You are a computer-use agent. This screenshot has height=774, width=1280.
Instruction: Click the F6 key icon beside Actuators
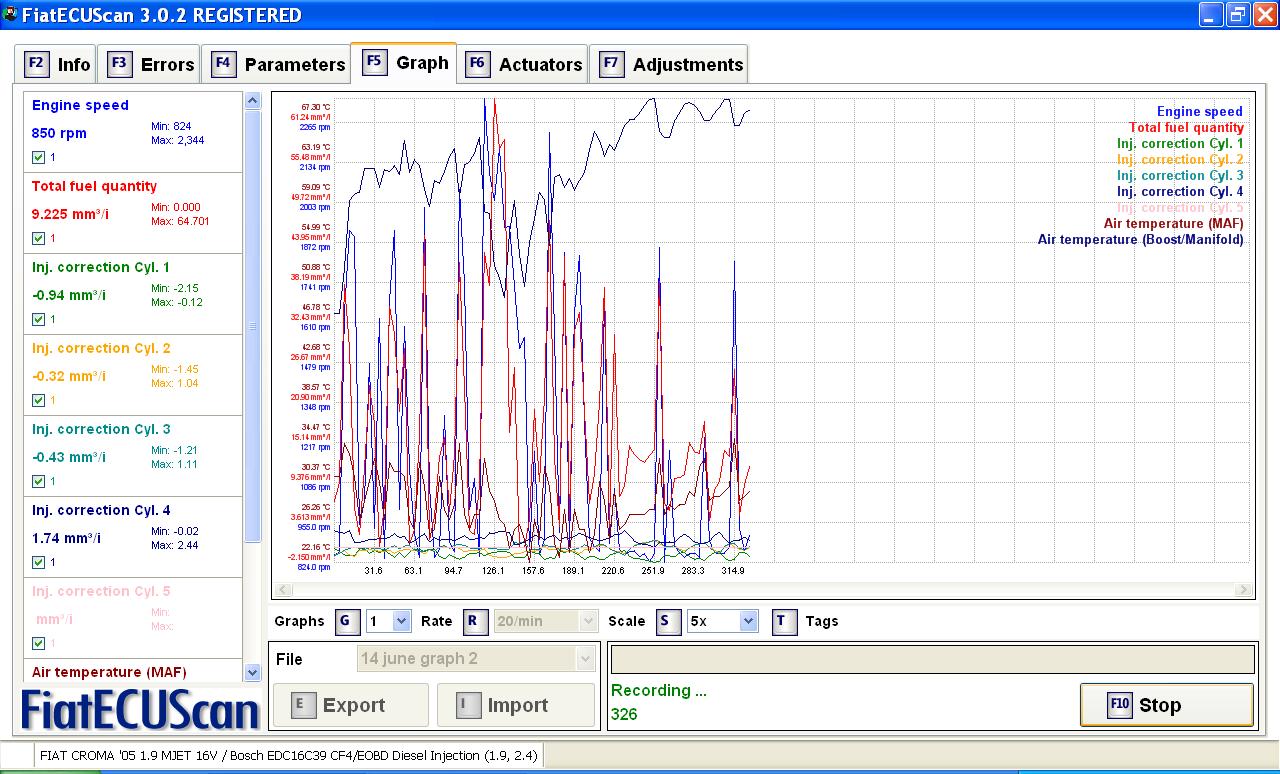pyautogui.click(x=477, y=64)
